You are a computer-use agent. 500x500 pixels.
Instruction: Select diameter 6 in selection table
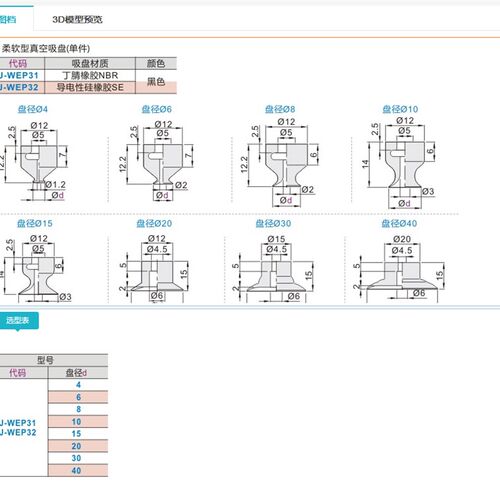tap(78, 397)
